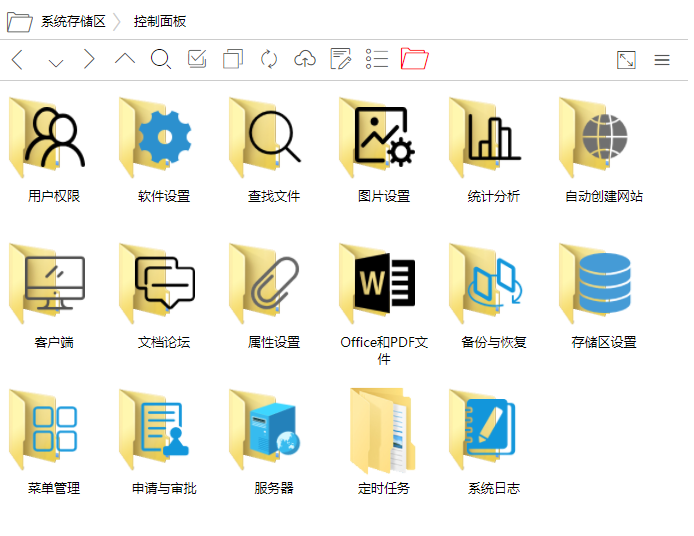Open the 用户权限 folder
Image resolution: width=694 pixels, height=536 pixels.
pyautogui.click(x=47, y=137)
